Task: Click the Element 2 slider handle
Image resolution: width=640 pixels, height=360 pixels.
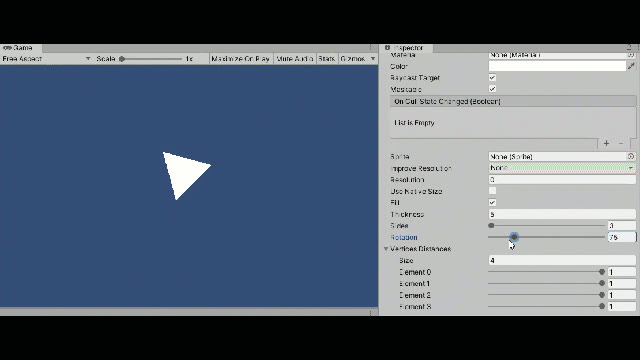Action: coord(602,295)
